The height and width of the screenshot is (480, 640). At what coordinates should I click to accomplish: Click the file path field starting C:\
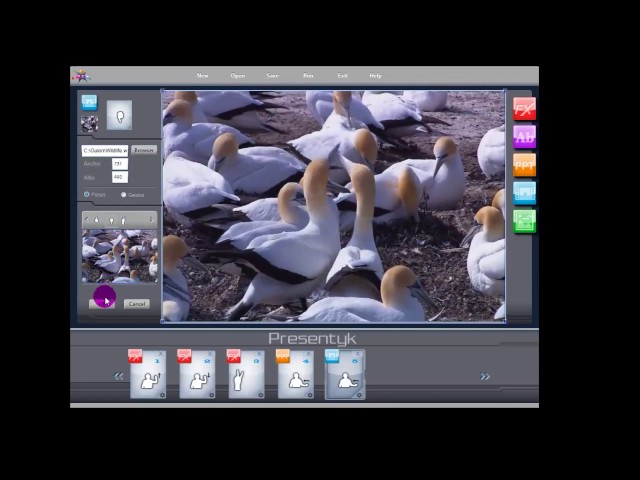105,151
